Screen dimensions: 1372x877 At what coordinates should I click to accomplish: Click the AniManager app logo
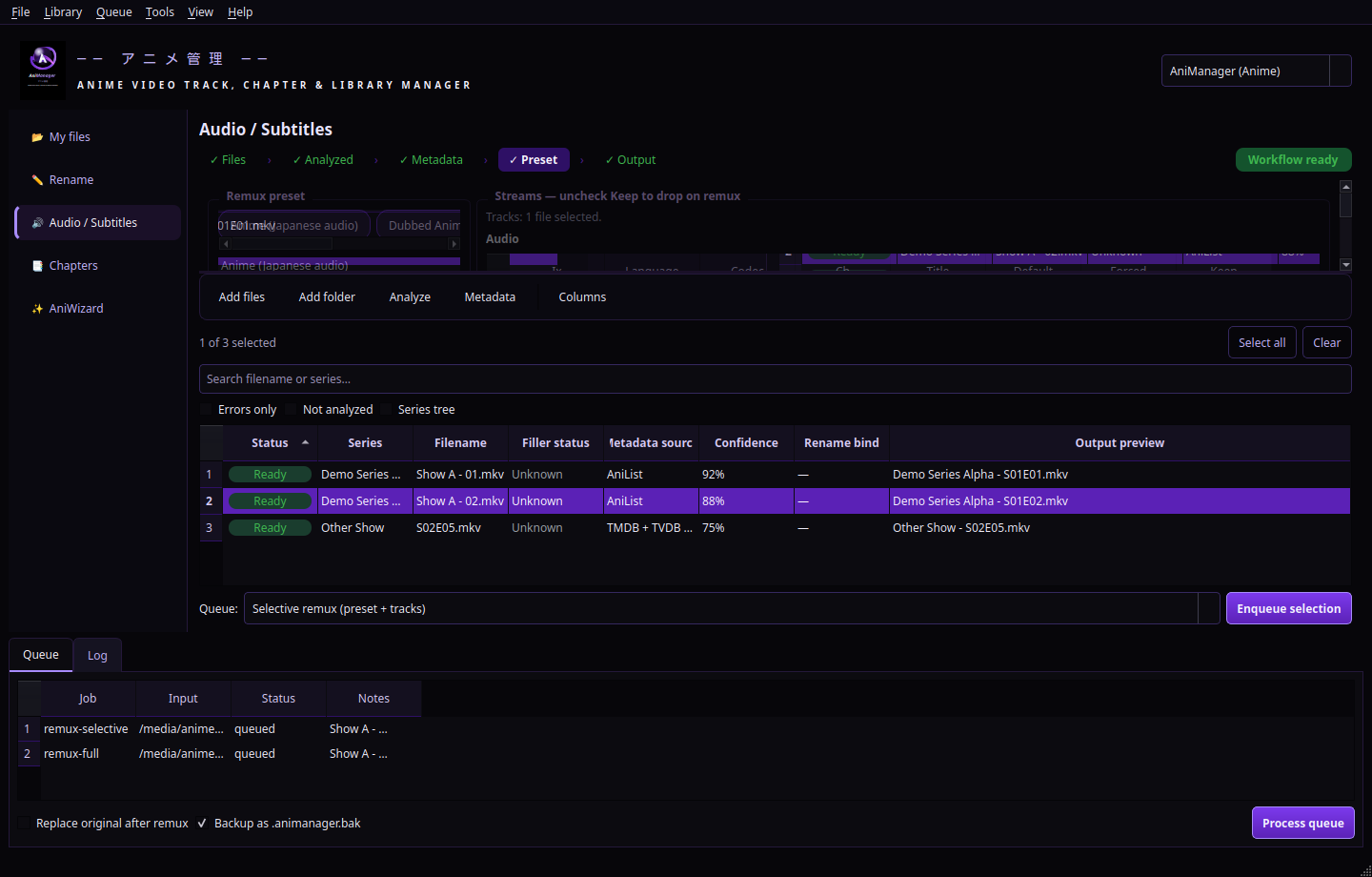tap(43, 71)
